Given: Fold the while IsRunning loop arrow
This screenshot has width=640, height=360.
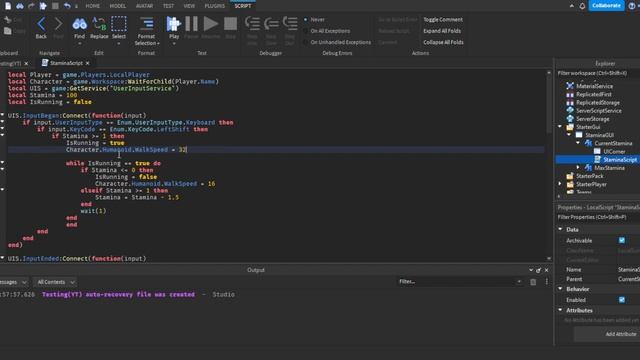Looking at the screenshot, I should pos(2,163).
